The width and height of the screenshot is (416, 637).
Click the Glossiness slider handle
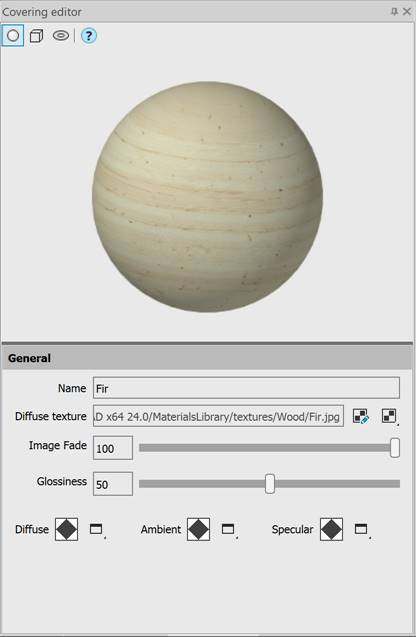[x=270, y=483]
